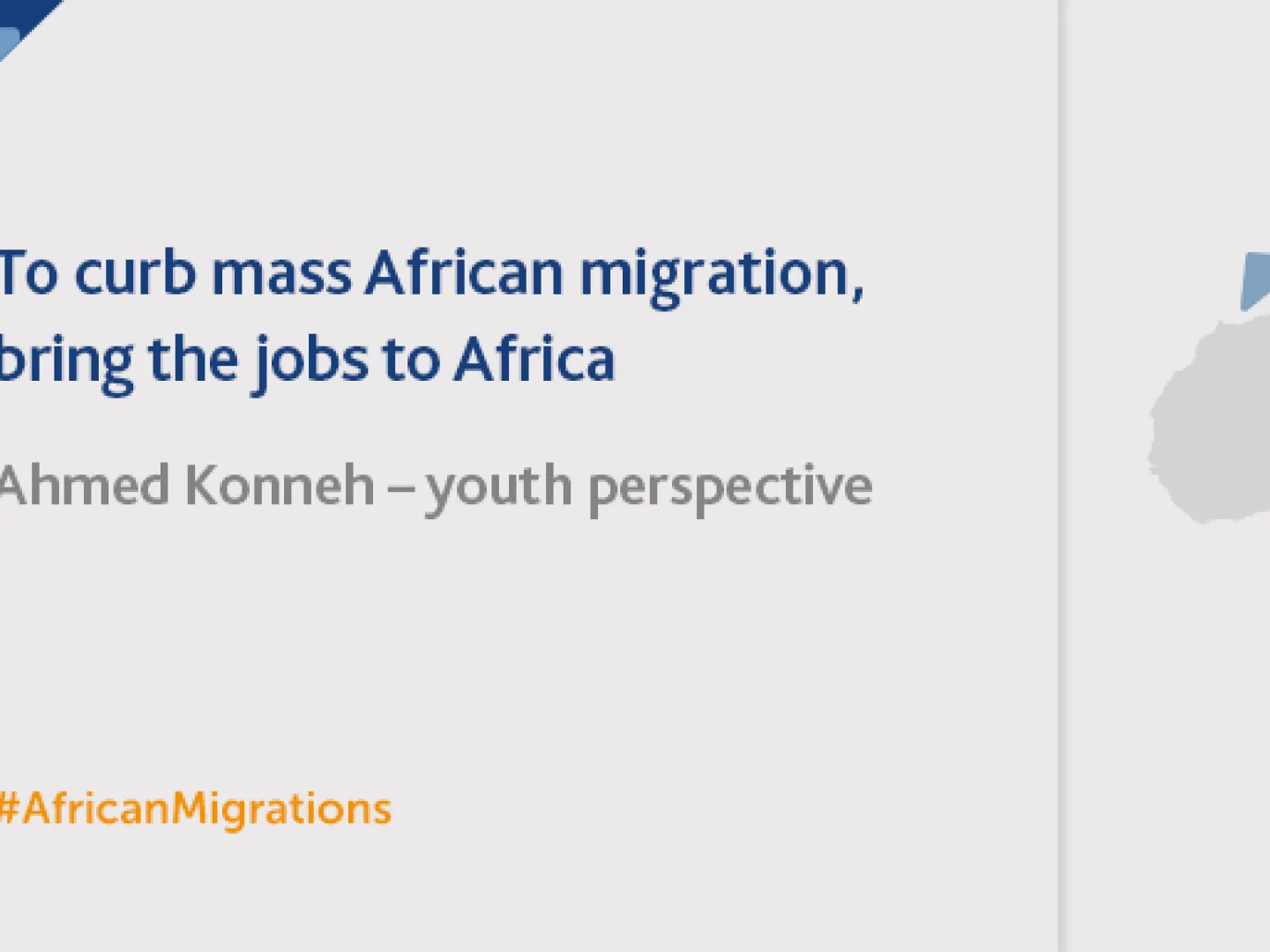Image resolution: width=1270 pixels, height=952 pixels.
Task: Click the word 'bring' in the headline
Action: [67, 361]
